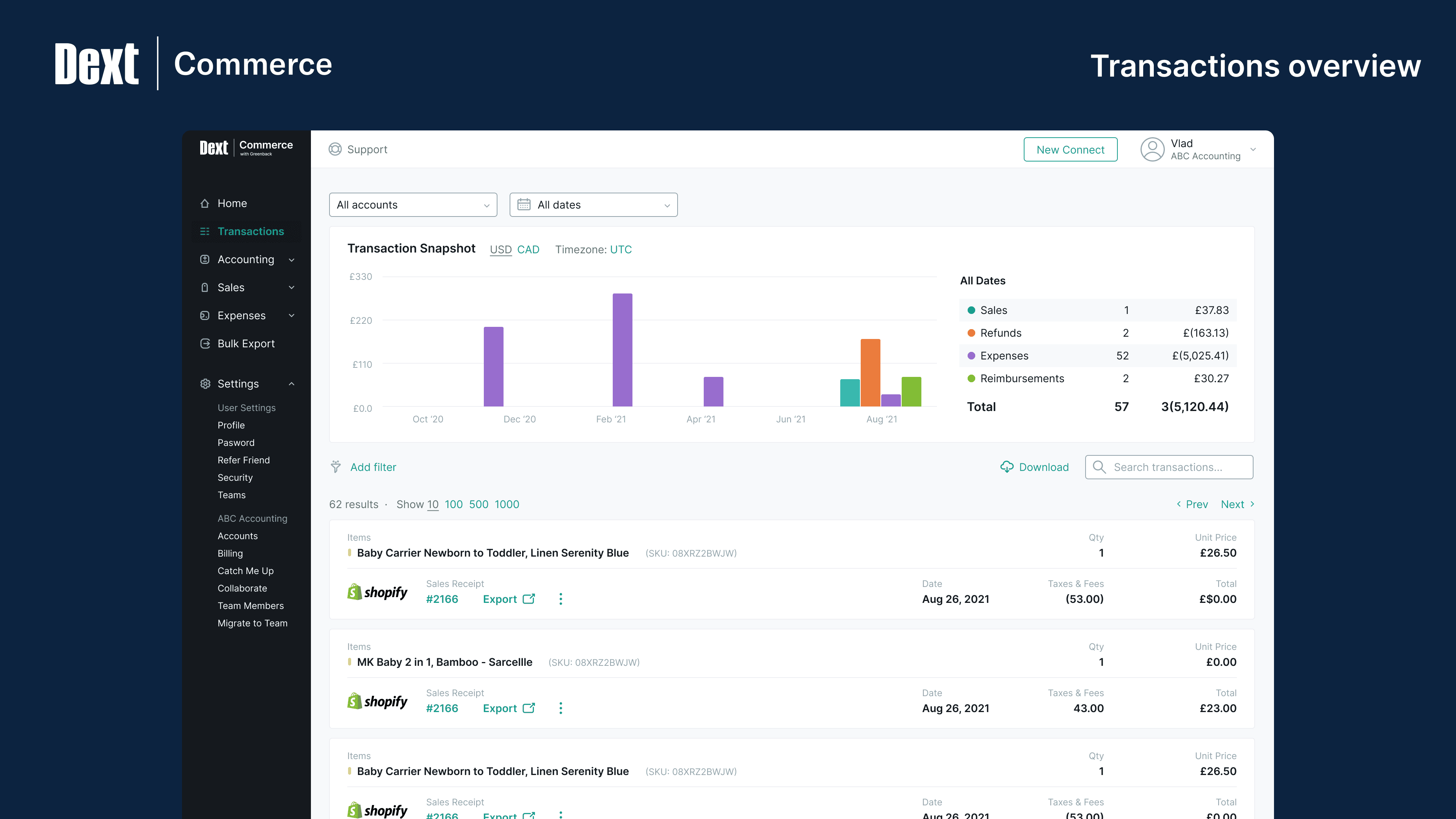
Task: Open the All dates dropdown
Action: [x=593, y=205]
